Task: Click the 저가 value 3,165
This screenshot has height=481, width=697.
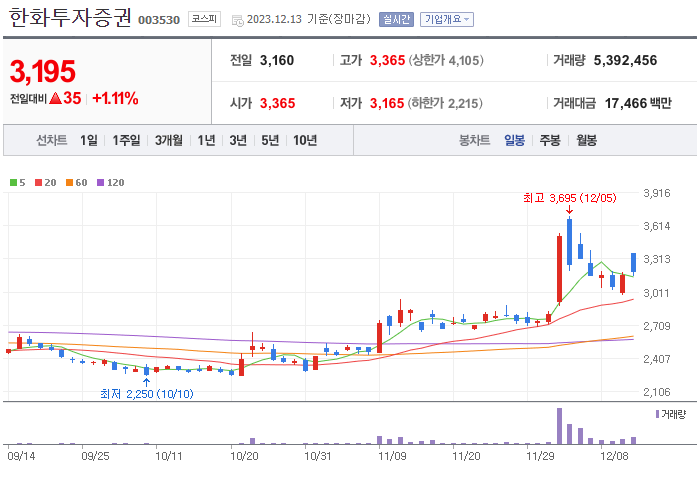Action: [x=387, y=103]
